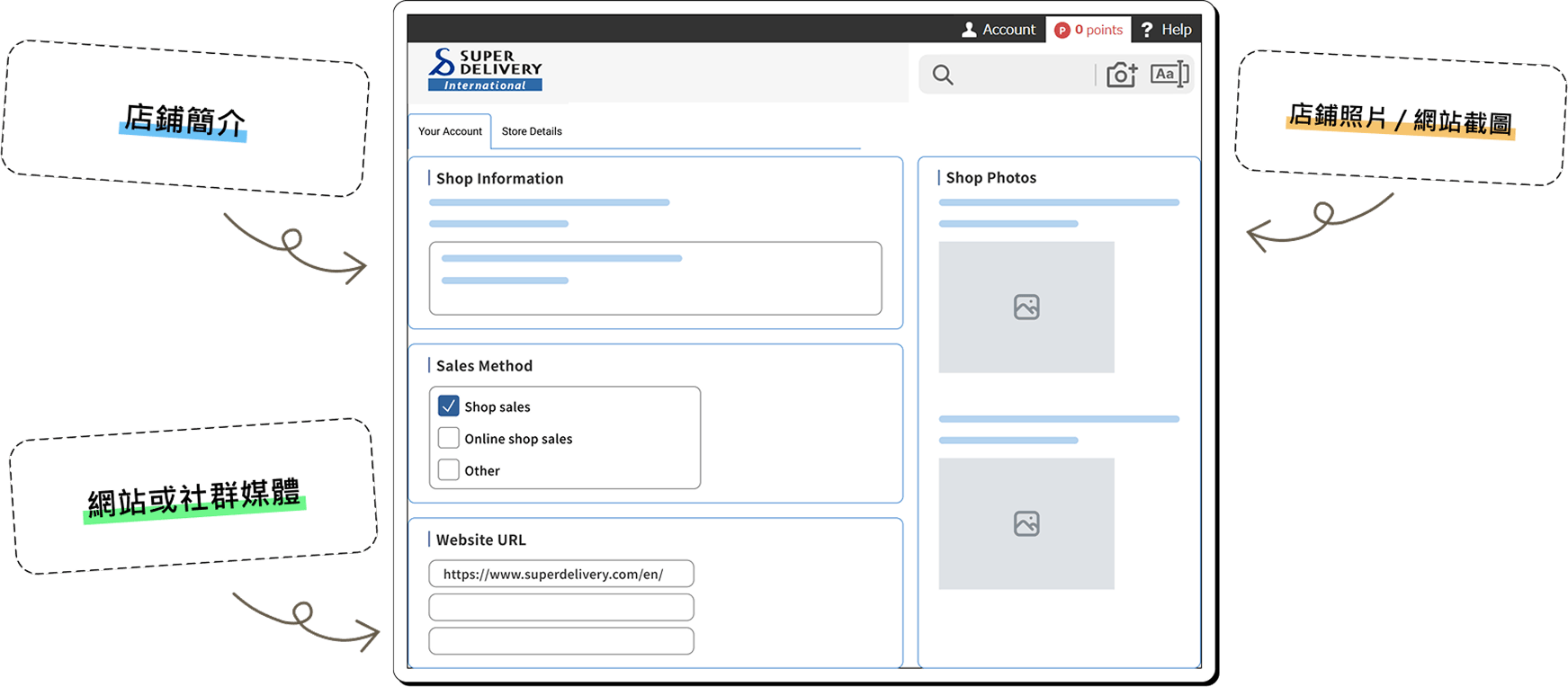Enable the Online shop sales checkbox
The image size is (1568, 687).
click(x=448, y=438)
